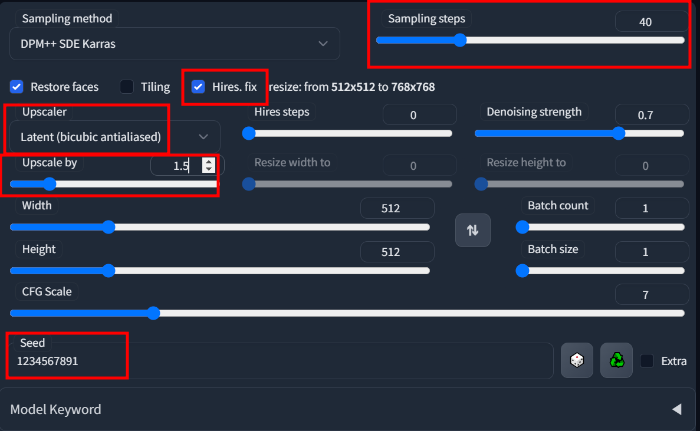This screenshot has width=700, height=431.
Task: Click the Hires steps slider handle
Action: tap(249, 133)
